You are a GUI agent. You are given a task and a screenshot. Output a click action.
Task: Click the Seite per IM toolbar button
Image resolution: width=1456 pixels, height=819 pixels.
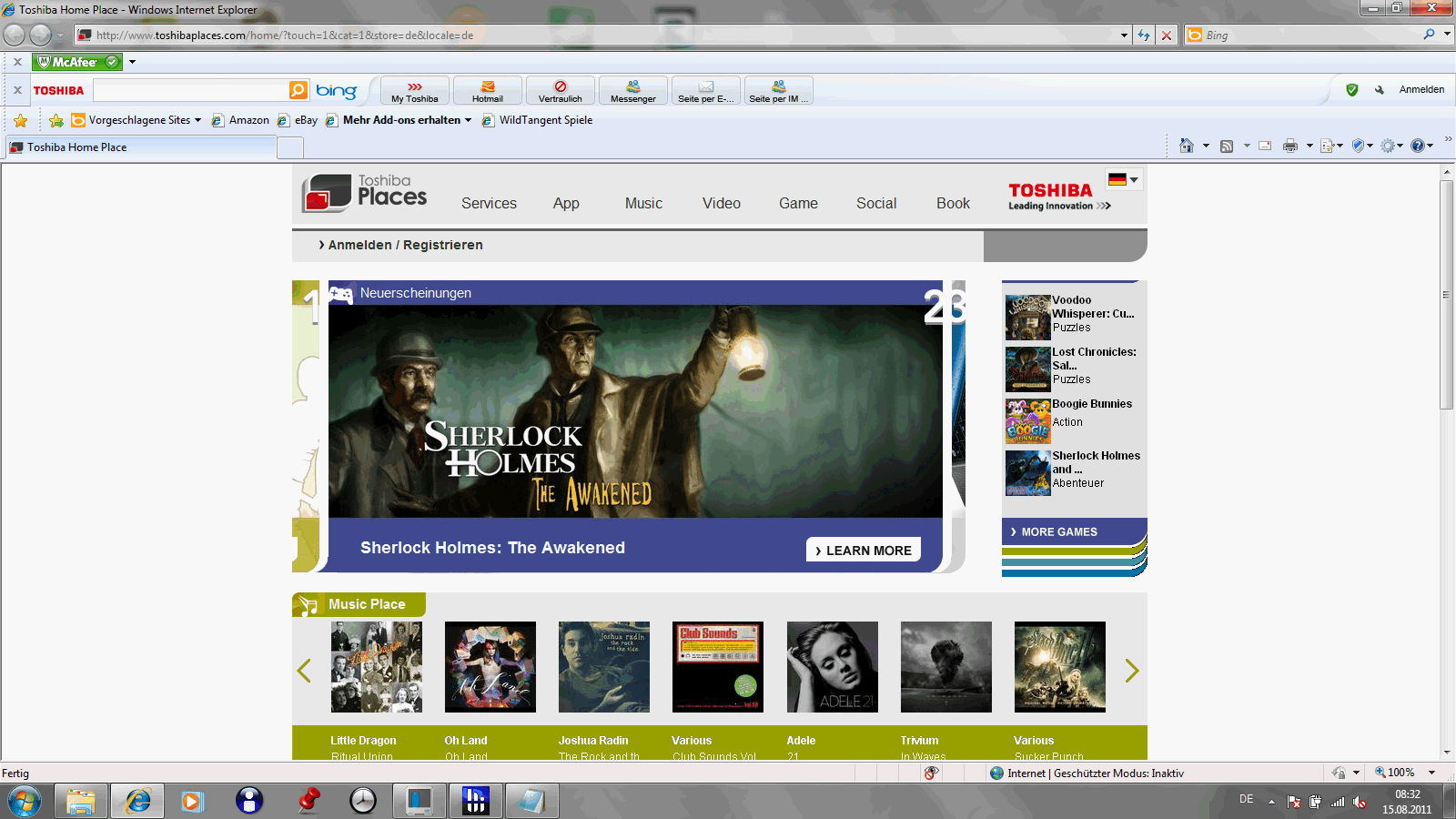coord(779,91)
